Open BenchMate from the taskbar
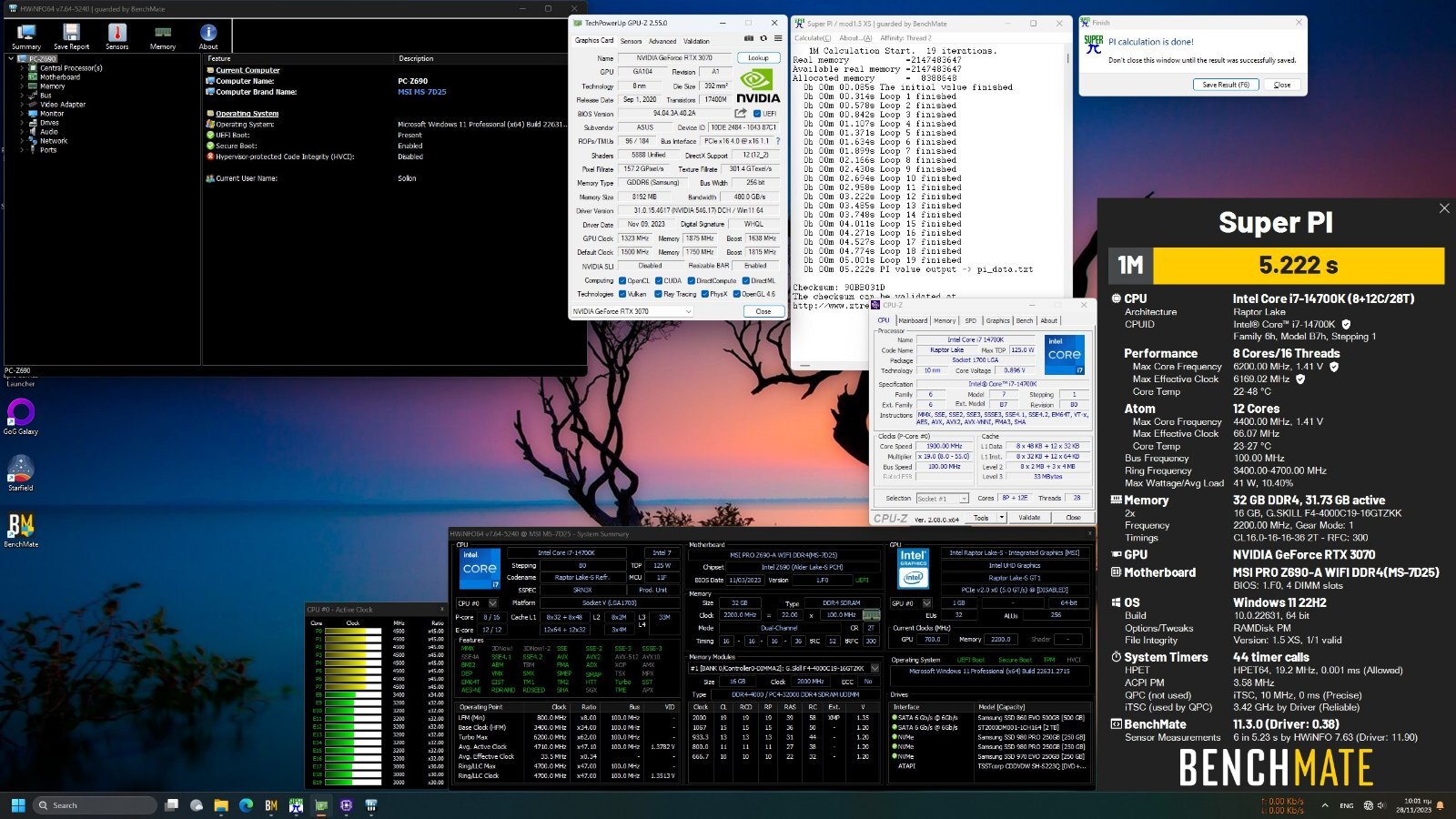 pyautogui.click(x=270, y=805)
